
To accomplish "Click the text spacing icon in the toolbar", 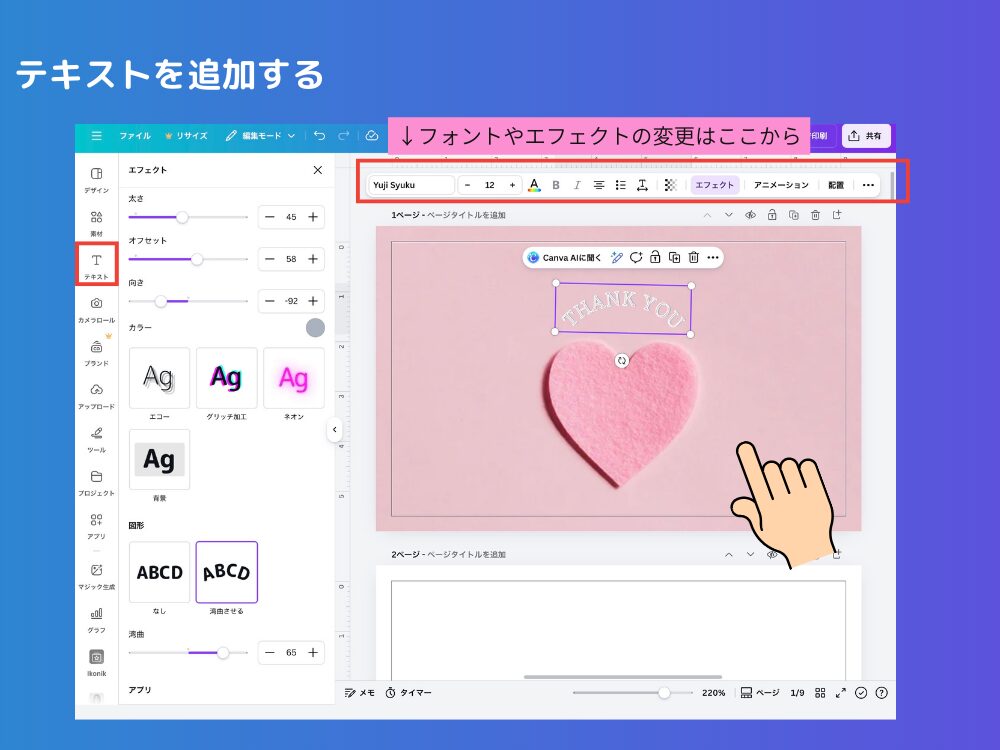I will pos(643,185).
